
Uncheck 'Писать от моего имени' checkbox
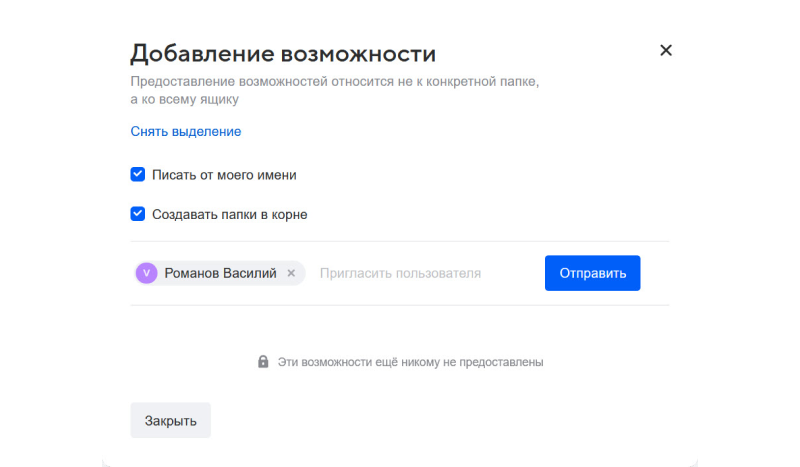point(138,175)
